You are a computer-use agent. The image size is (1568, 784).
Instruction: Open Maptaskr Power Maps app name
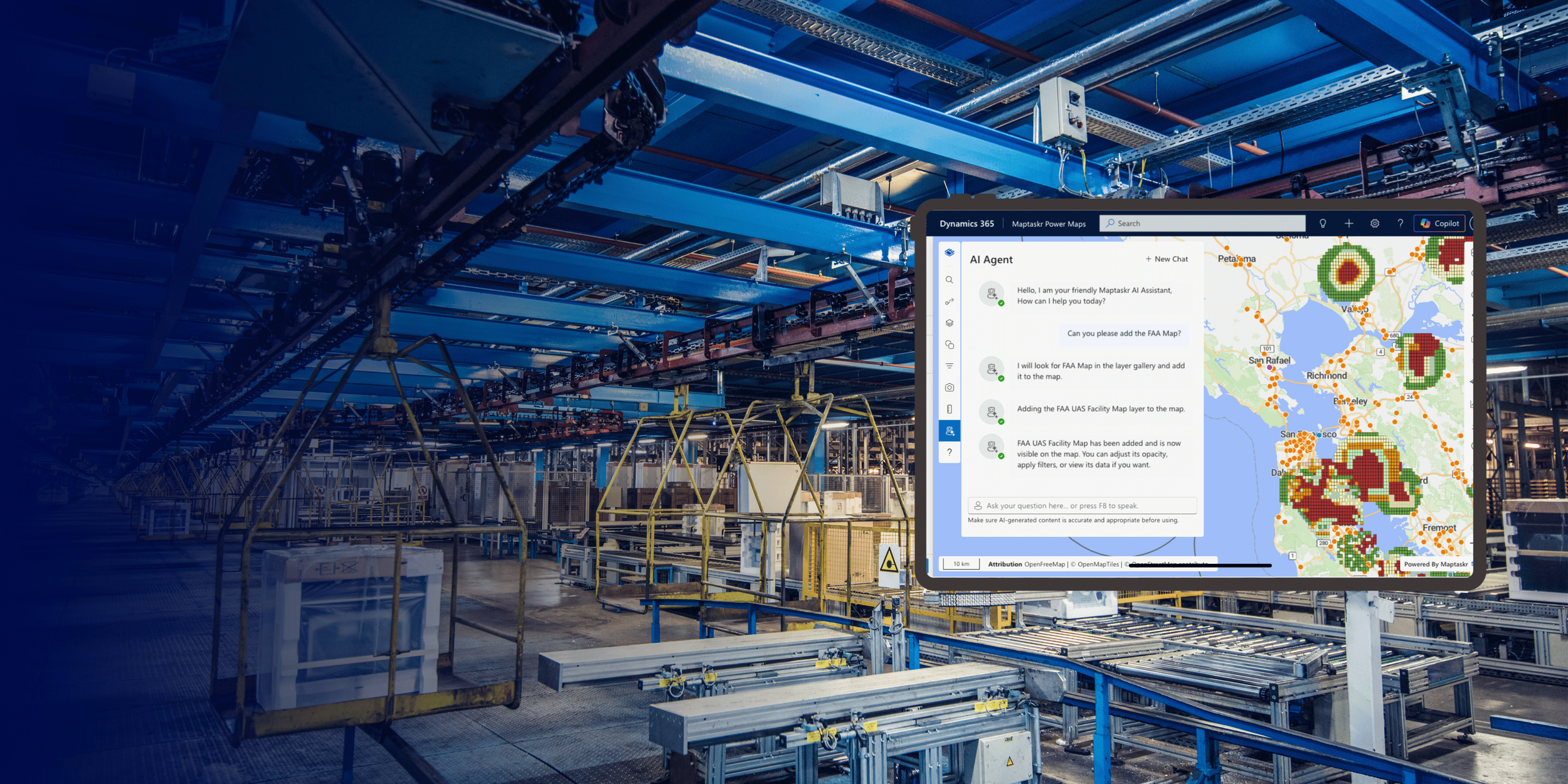pyautogui.click(x=1048, y=224)
